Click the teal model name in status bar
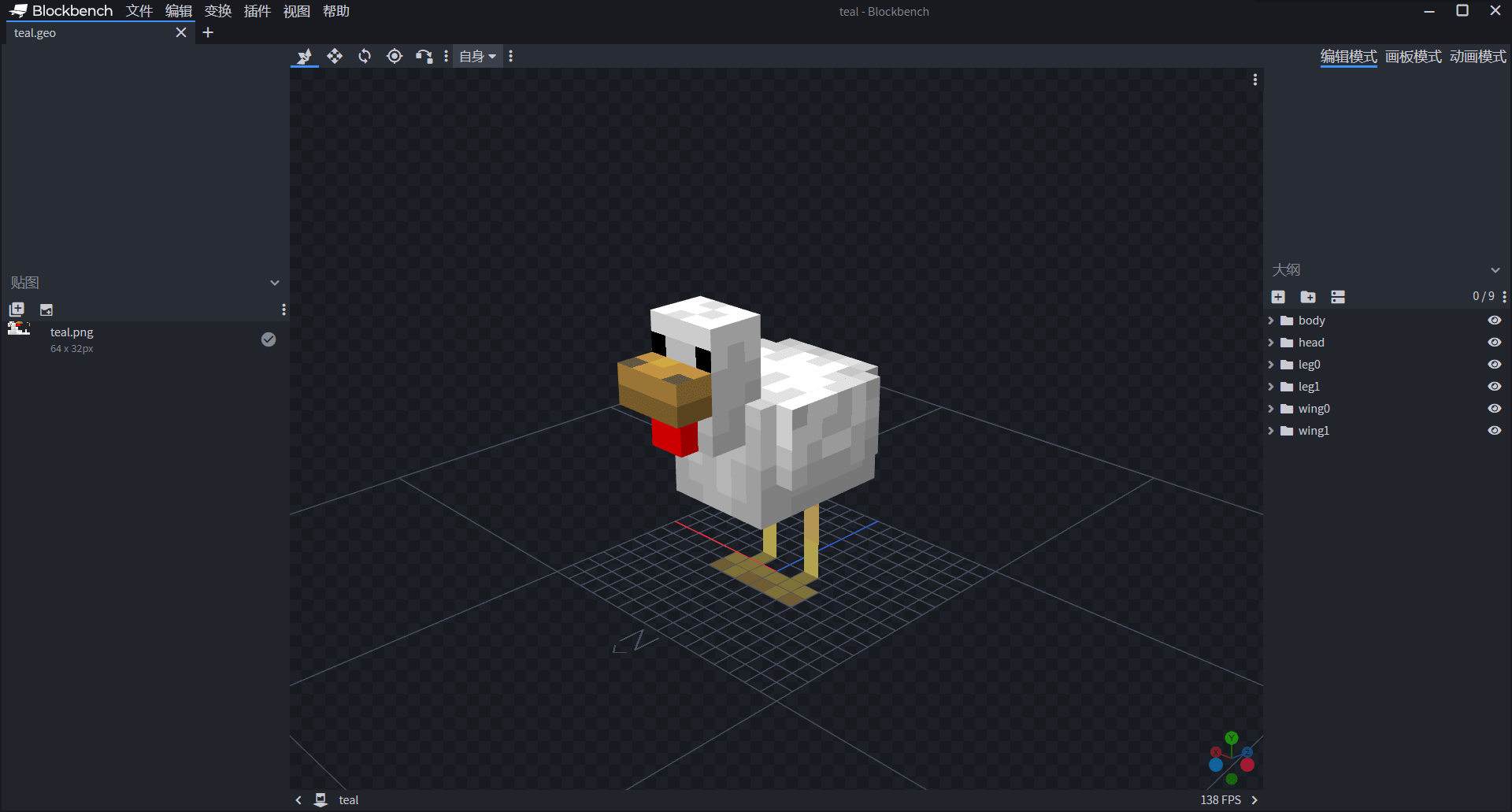Image resolution: width=1512 pixels, height=812 pixels. coord(349,799)
